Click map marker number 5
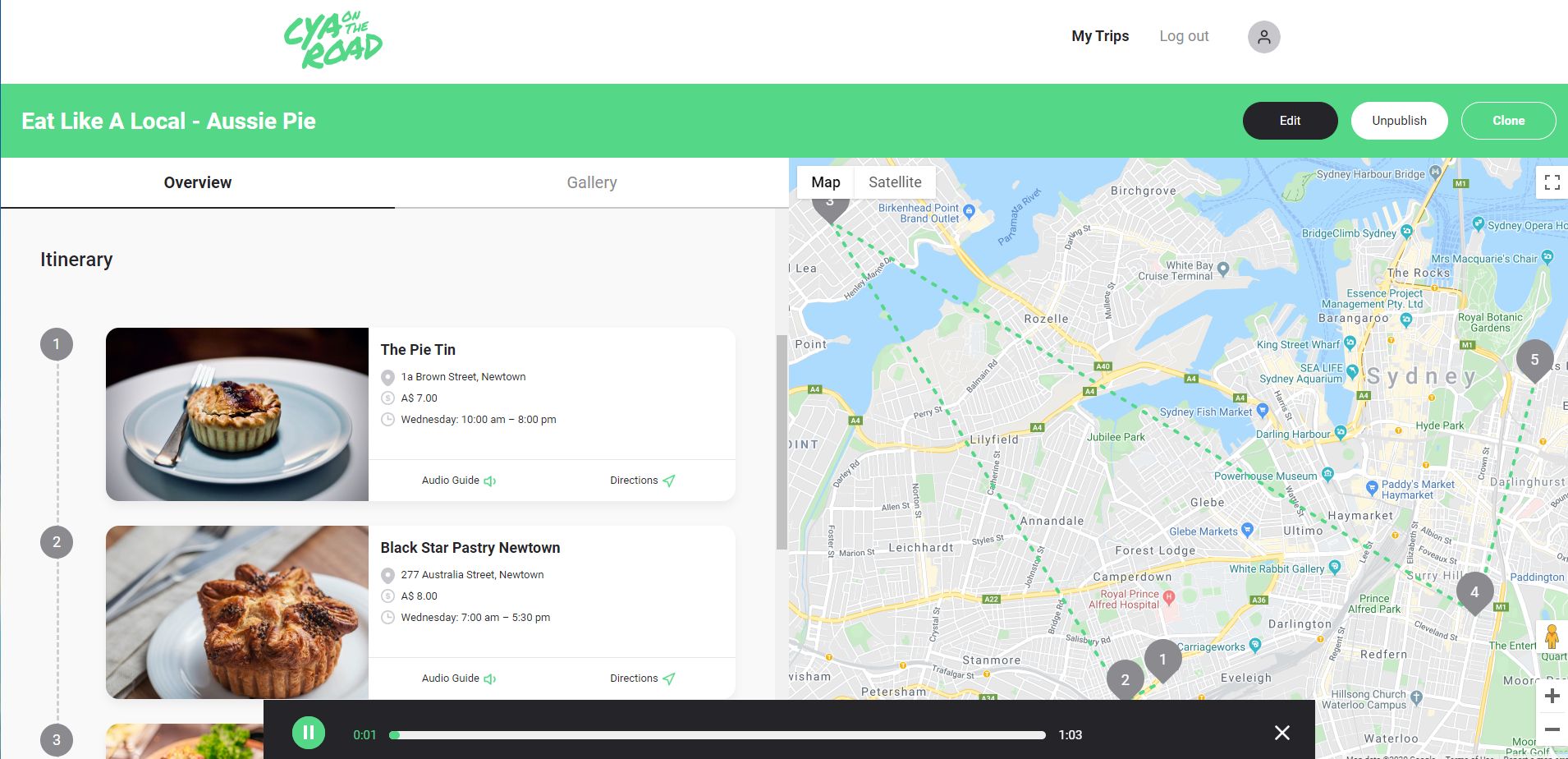This screenshot has height=759, width=1568. tap(1534, 360)
